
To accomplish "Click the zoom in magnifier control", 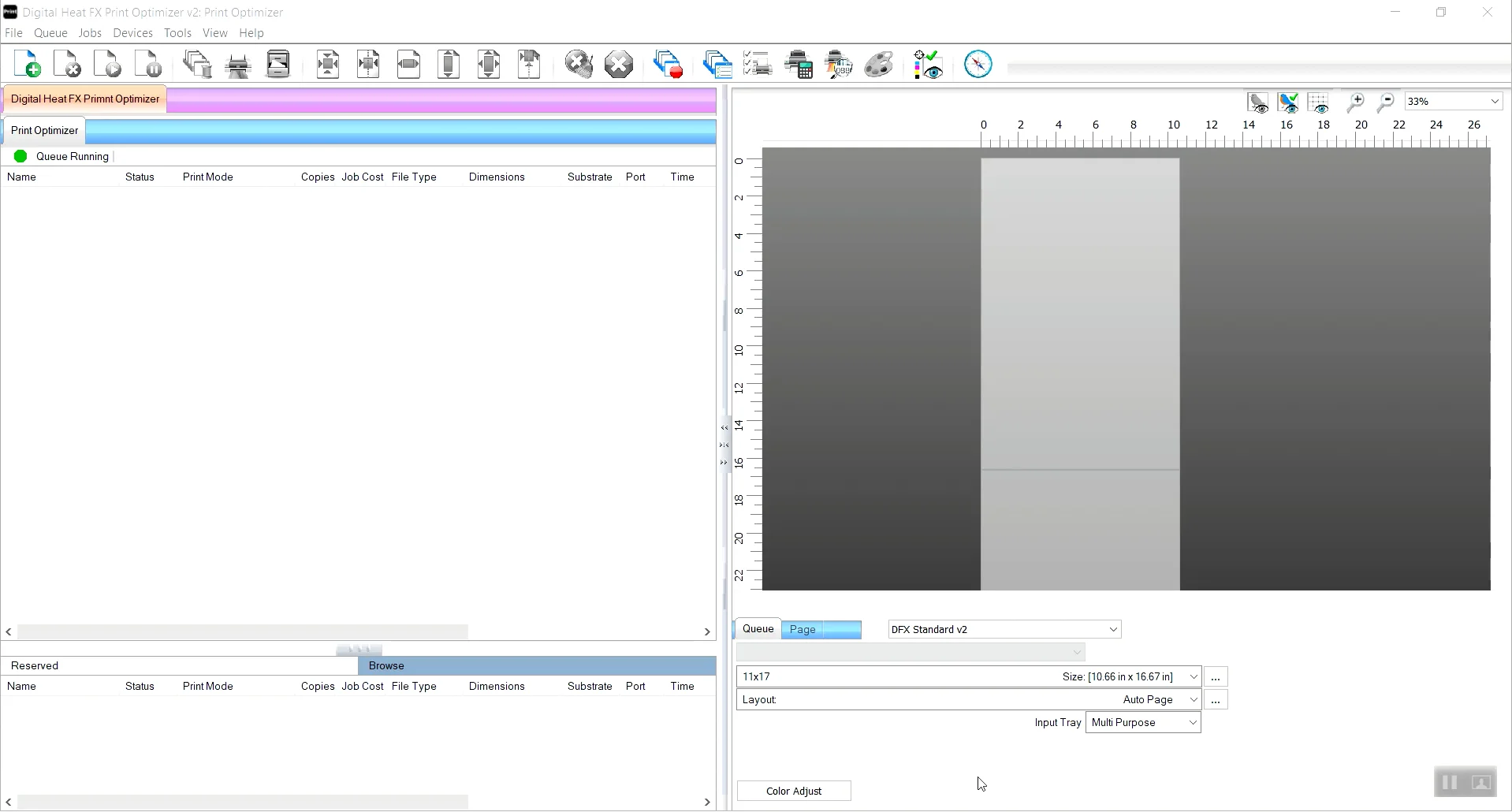I will click(x=1357, y=102).
